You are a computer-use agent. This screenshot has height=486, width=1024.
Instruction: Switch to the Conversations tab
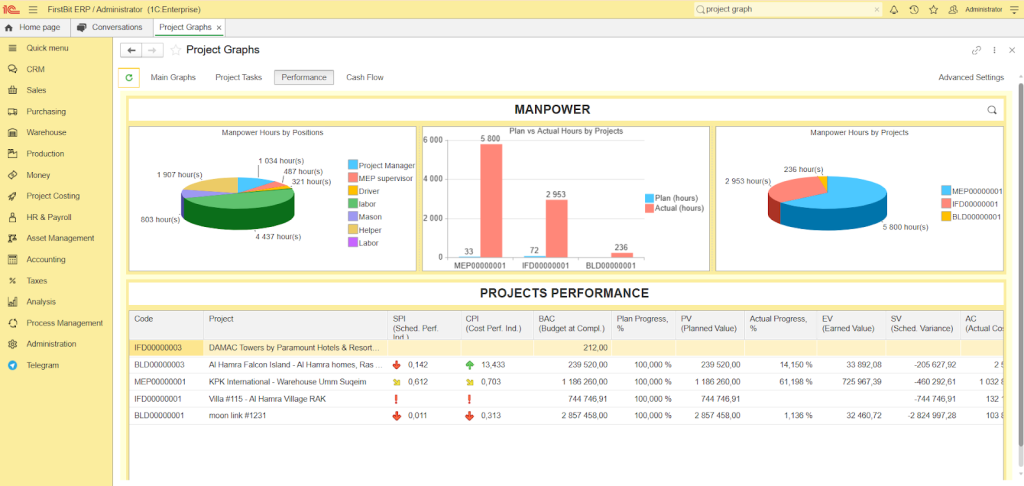(x=110, y=27)
